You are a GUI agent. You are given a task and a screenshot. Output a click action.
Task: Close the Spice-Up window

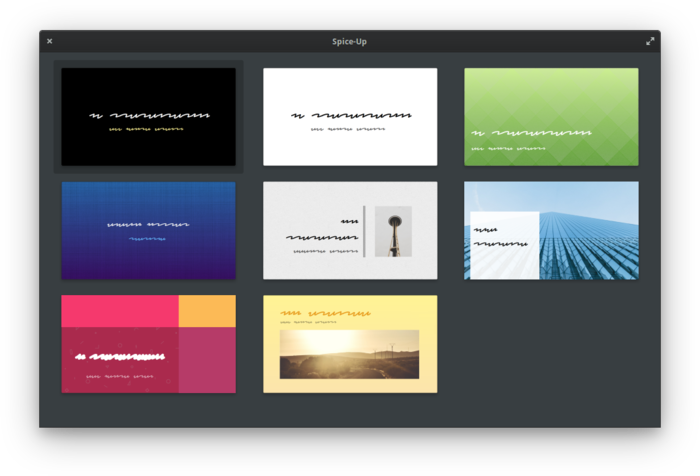pos(50,41)
